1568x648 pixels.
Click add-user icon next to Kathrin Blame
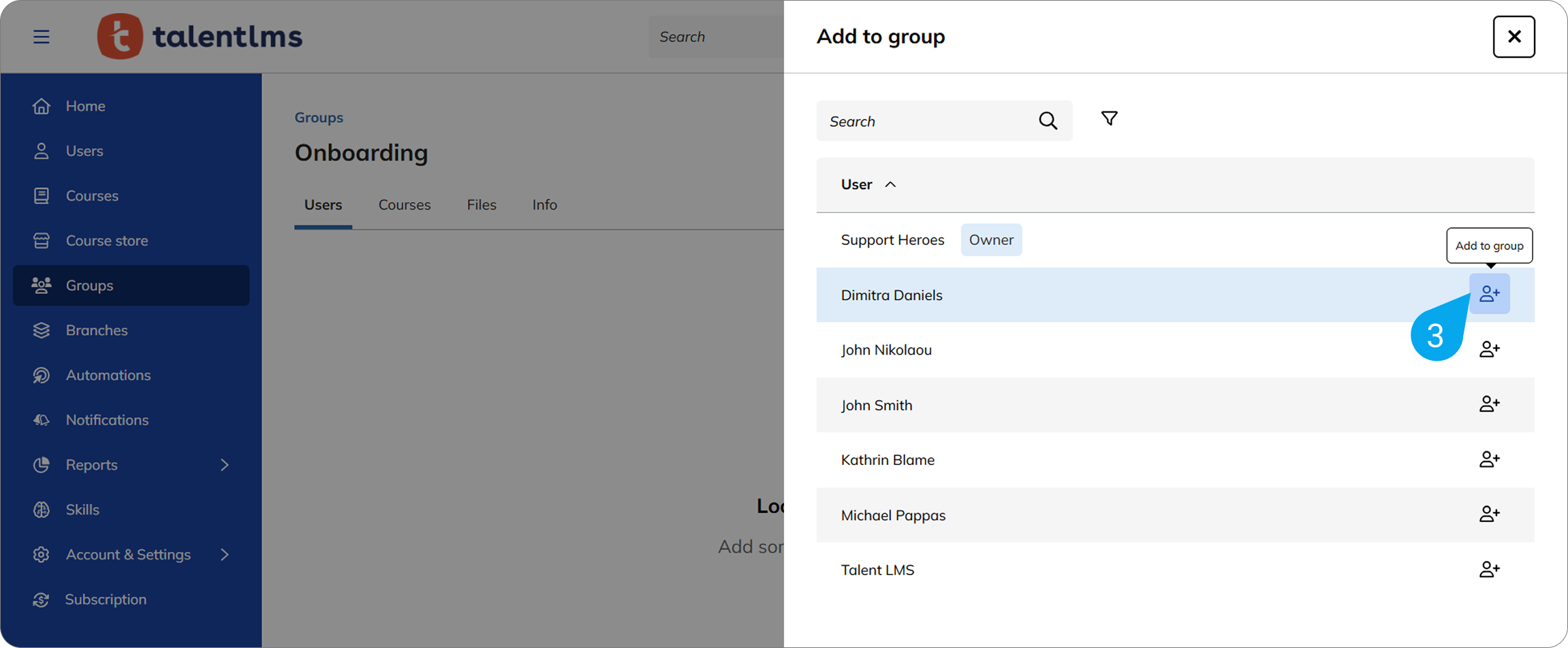(1489, 459)
